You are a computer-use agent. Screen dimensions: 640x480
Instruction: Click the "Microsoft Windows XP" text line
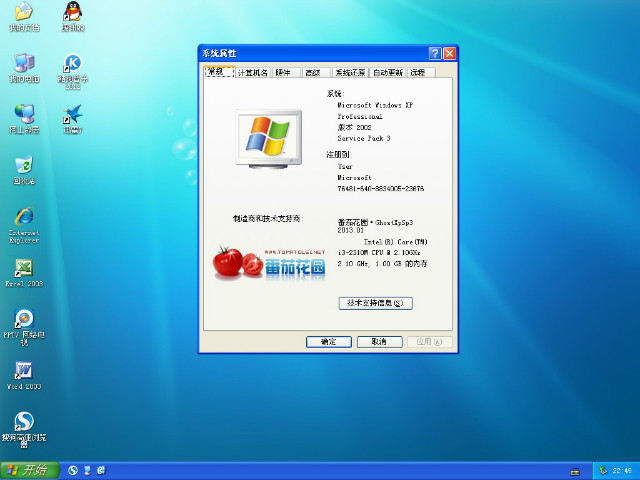point(375,105)
